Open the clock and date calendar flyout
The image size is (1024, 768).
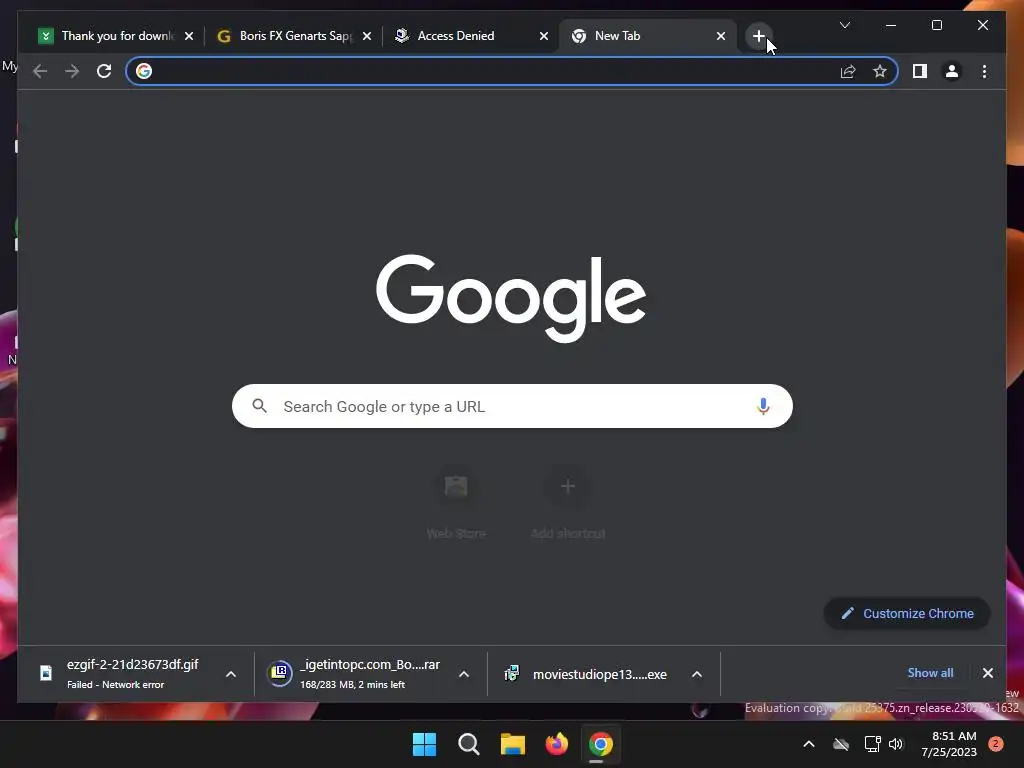click(x=949, y=744)
